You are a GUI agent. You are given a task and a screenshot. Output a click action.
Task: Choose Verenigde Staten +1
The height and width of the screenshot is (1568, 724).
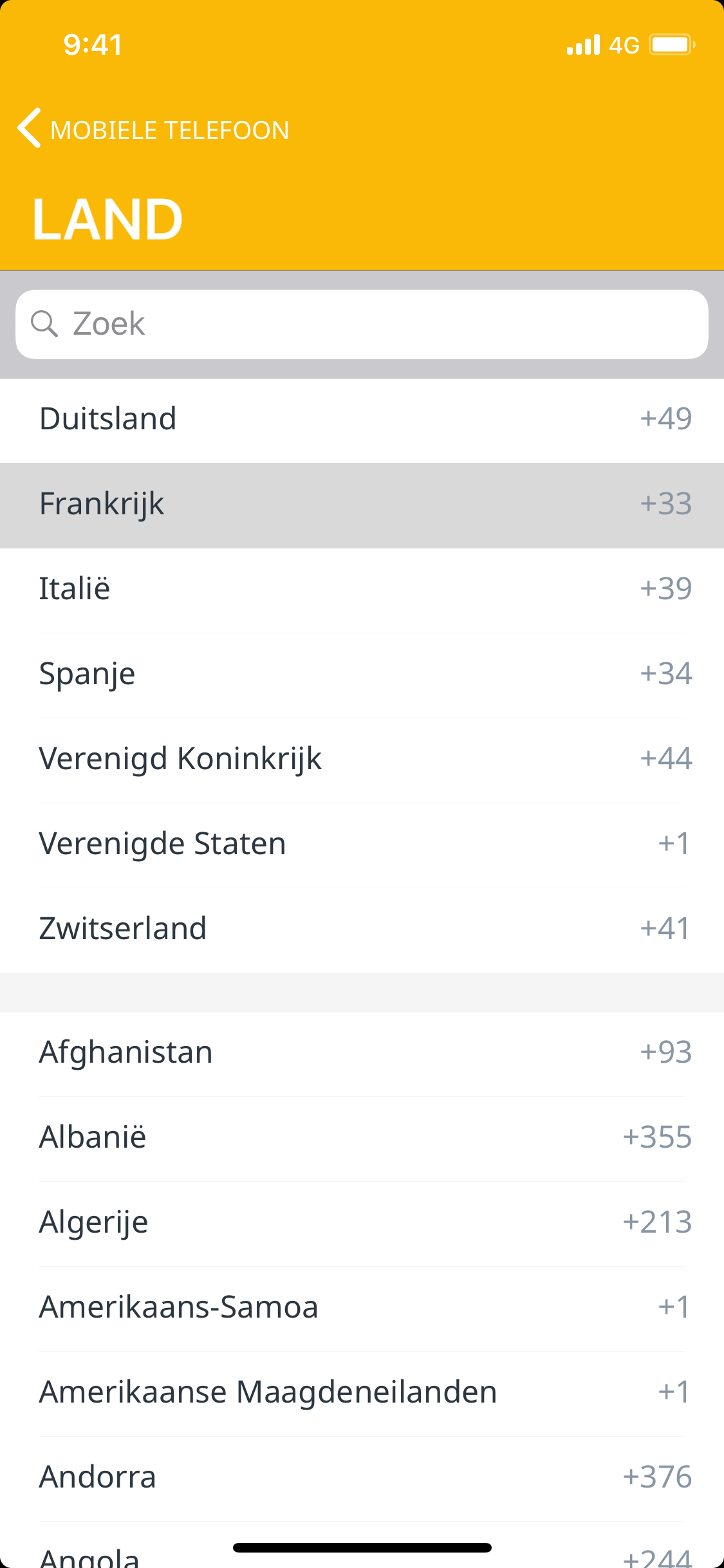362,844
